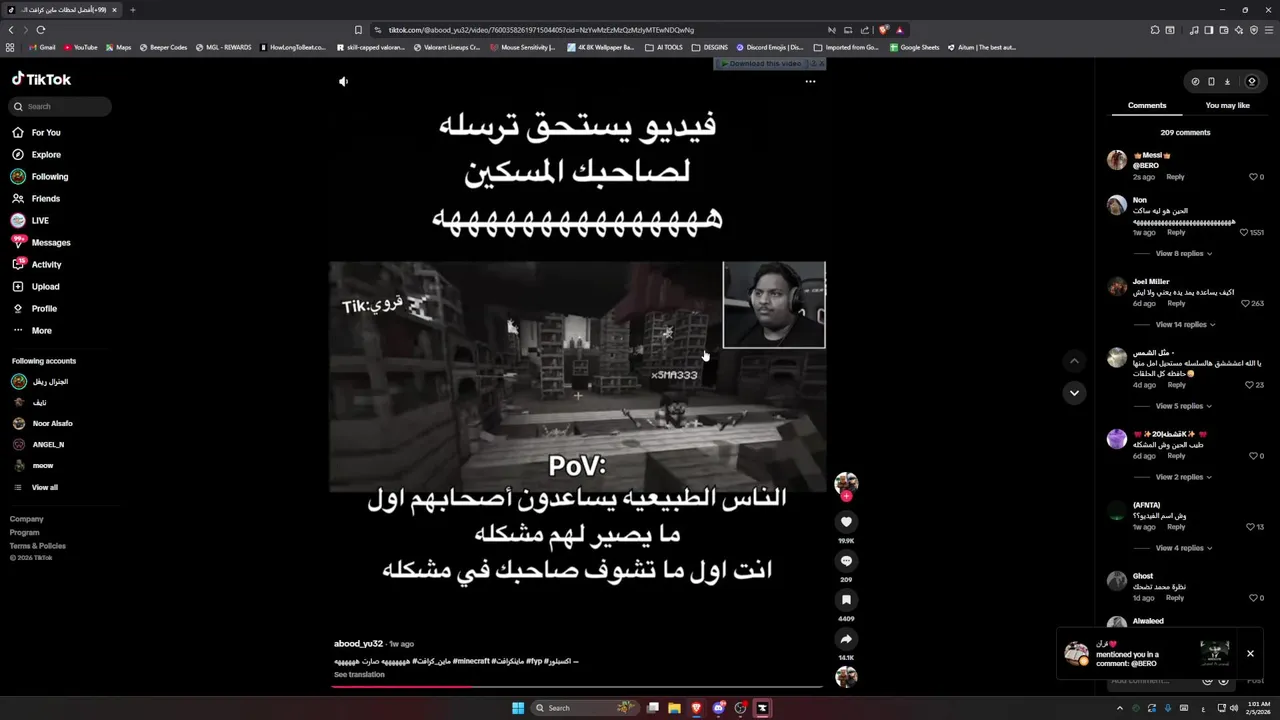Open Brave Shields lion icon
Image resolution: width=1280 pixels, height=720 pixels.
click(x=883, y=30)
